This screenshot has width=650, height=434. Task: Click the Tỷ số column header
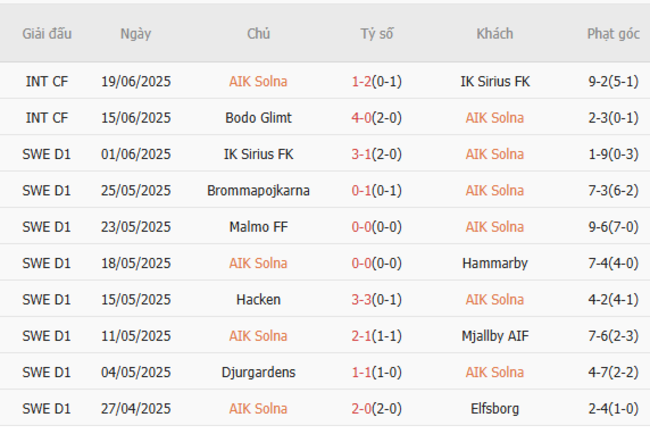click(377, 34)
